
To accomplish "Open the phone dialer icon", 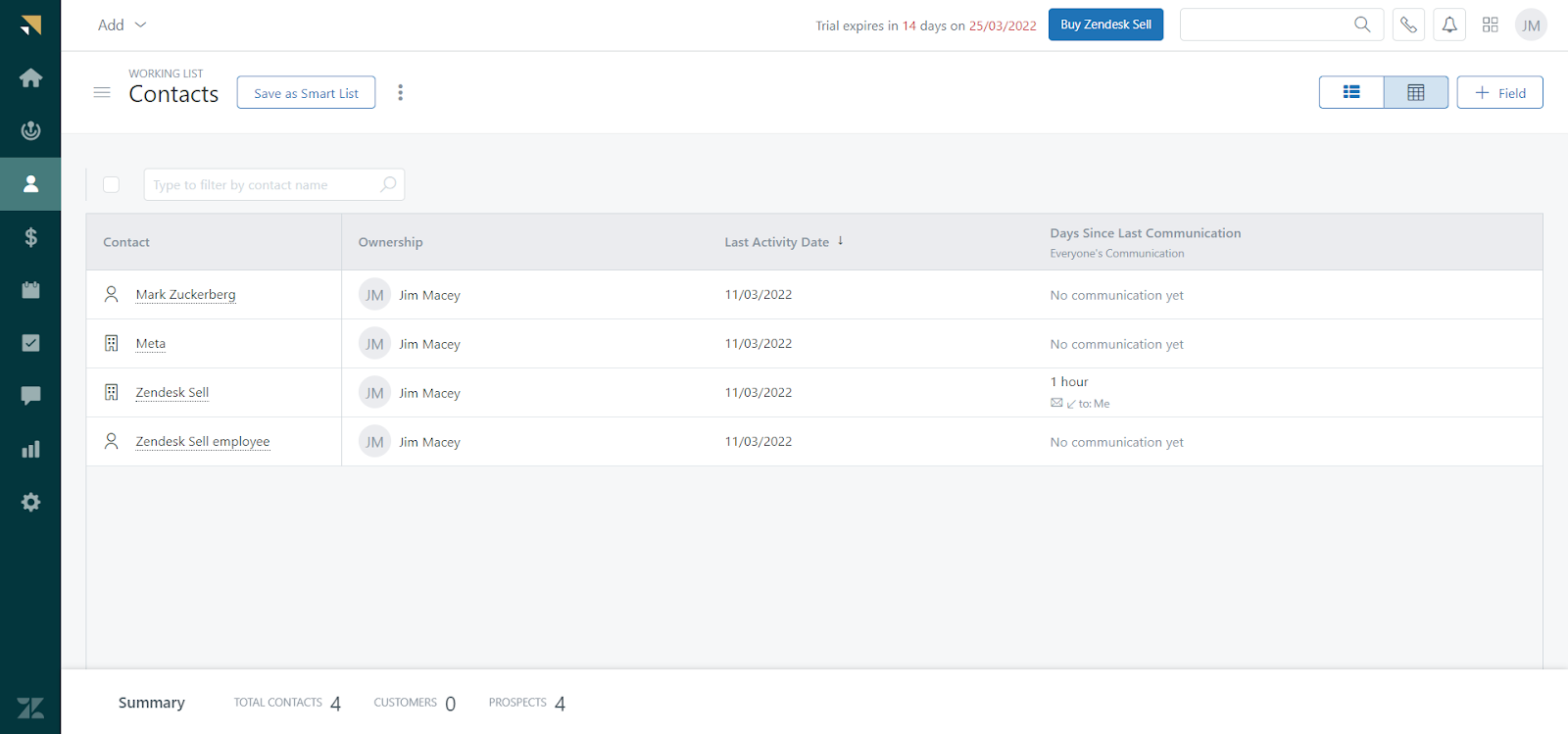I will pos(1408,24).
